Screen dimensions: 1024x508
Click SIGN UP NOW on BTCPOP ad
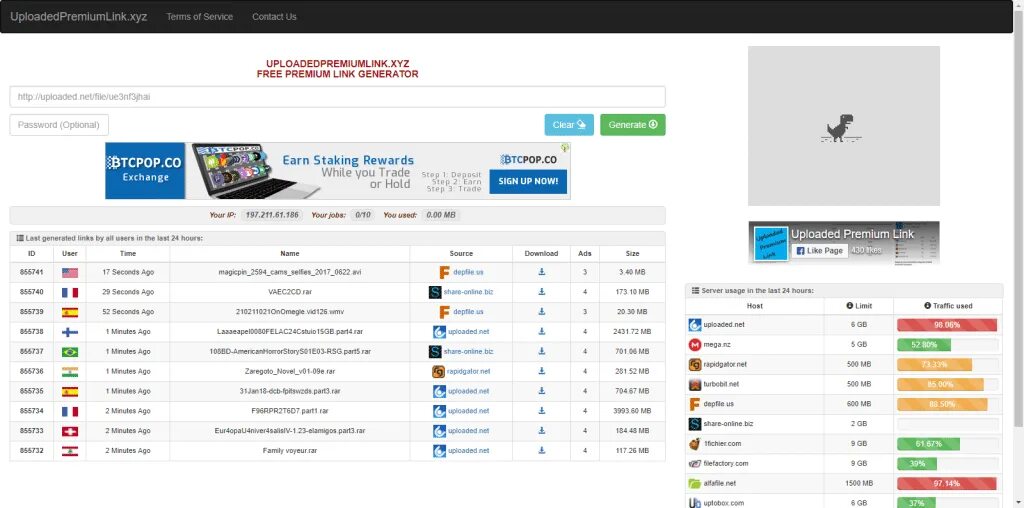[528, 182]
